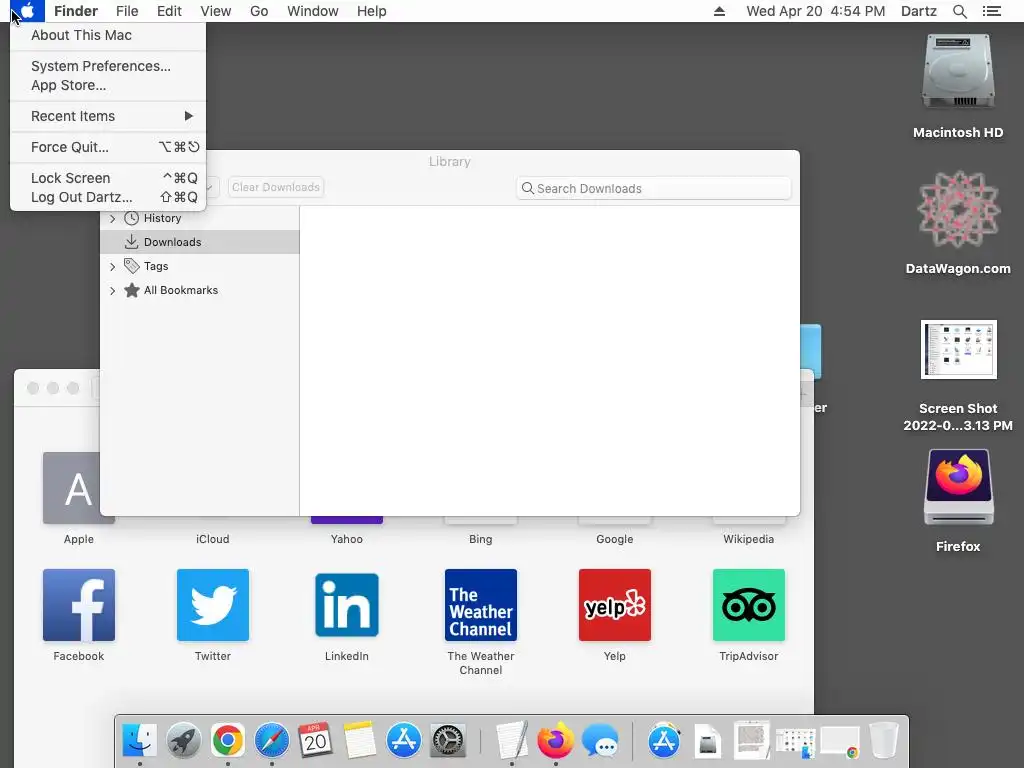The width and height of the screenshot is (1024, 768).
Task: Open TextEdit from the Dock
Action: click(x=511, y=741)
